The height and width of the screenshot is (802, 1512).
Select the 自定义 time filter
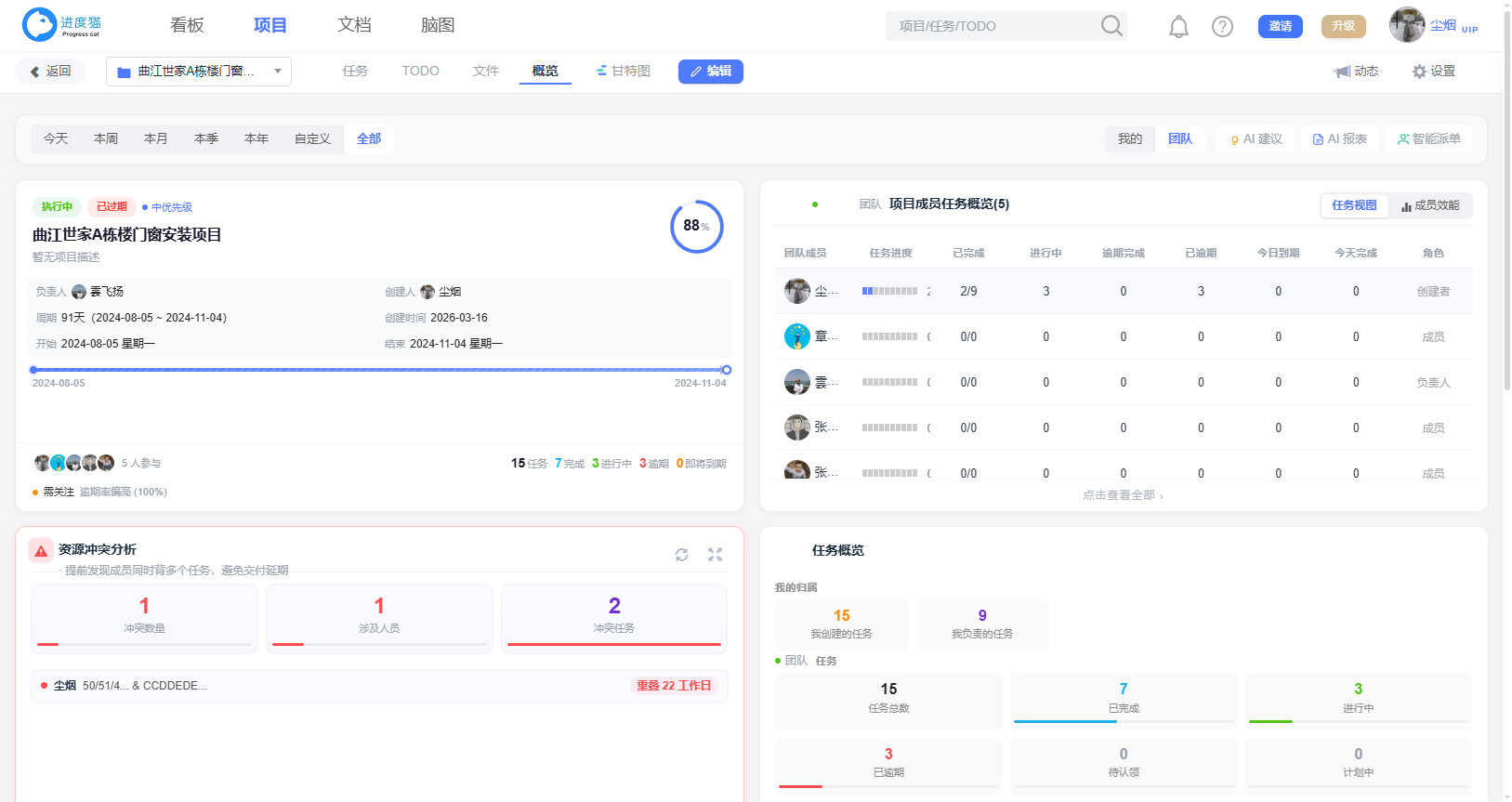click(x=312, y=139)
